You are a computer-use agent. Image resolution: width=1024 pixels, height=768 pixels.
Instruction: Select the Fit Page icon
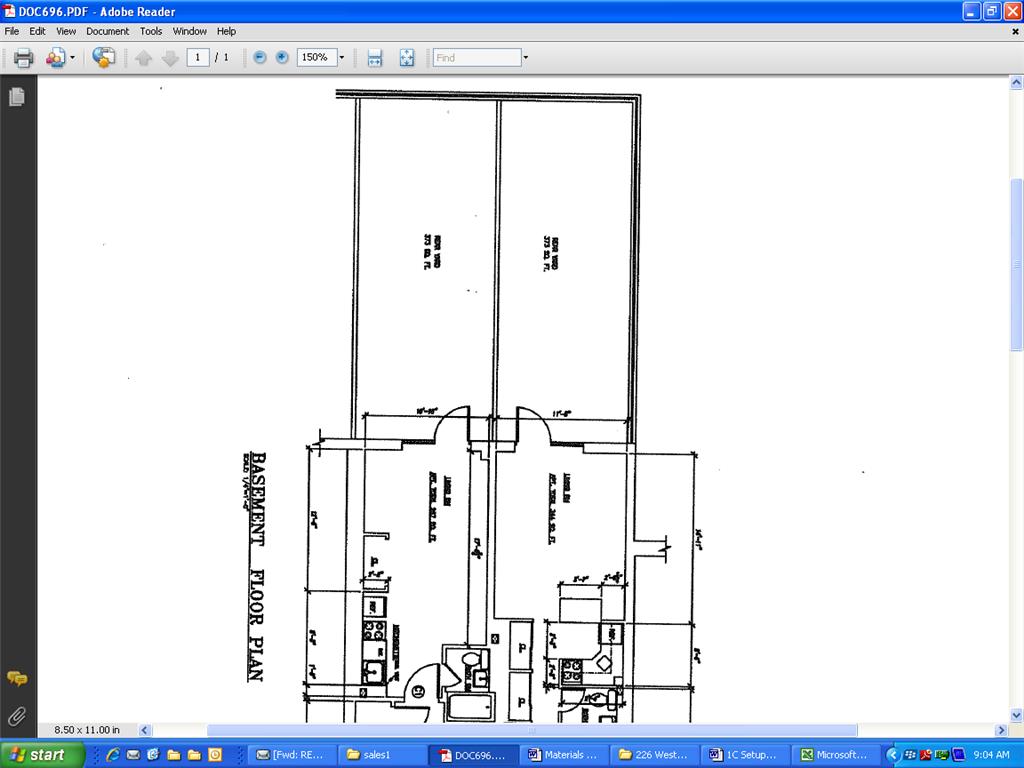click(407, 58)
